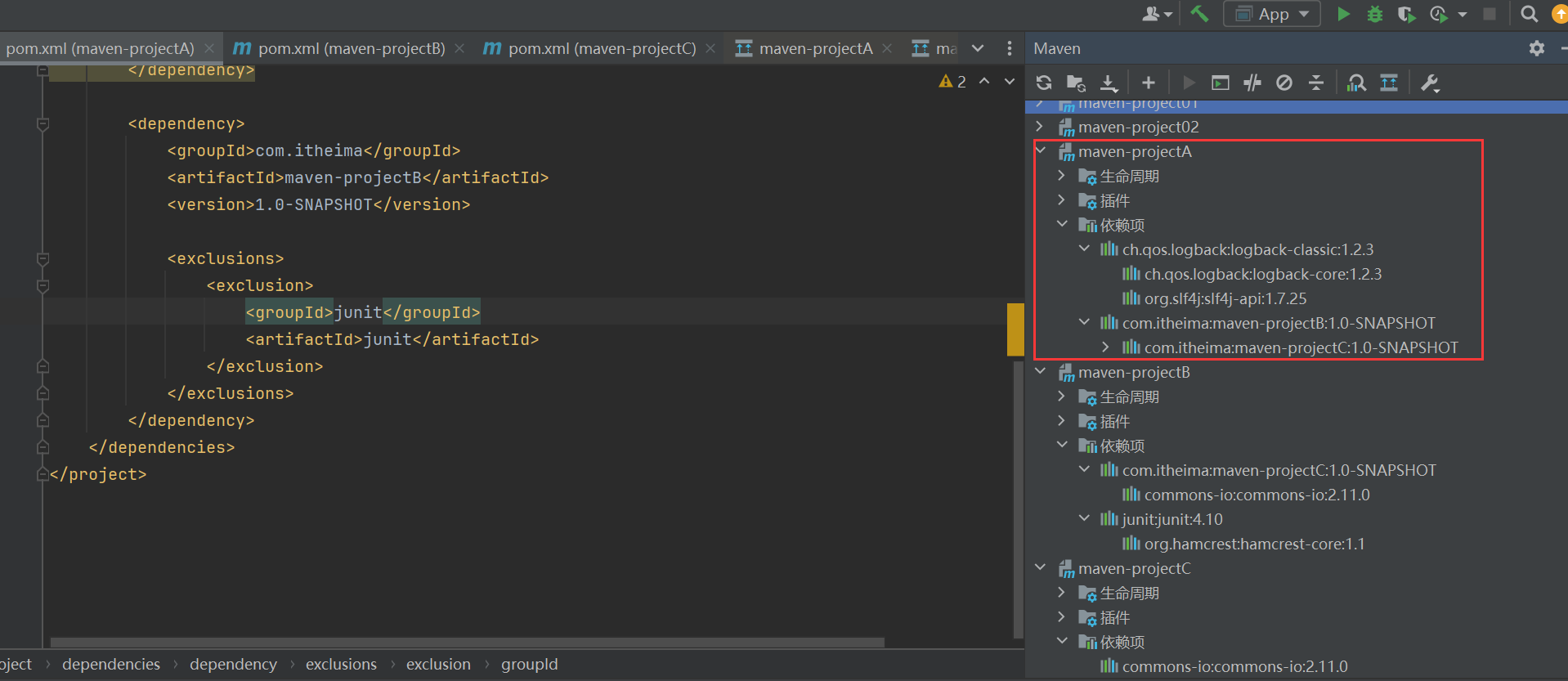Fold the exclusions block in gutter
The image size is (1568, 681).
coord(43,258)
